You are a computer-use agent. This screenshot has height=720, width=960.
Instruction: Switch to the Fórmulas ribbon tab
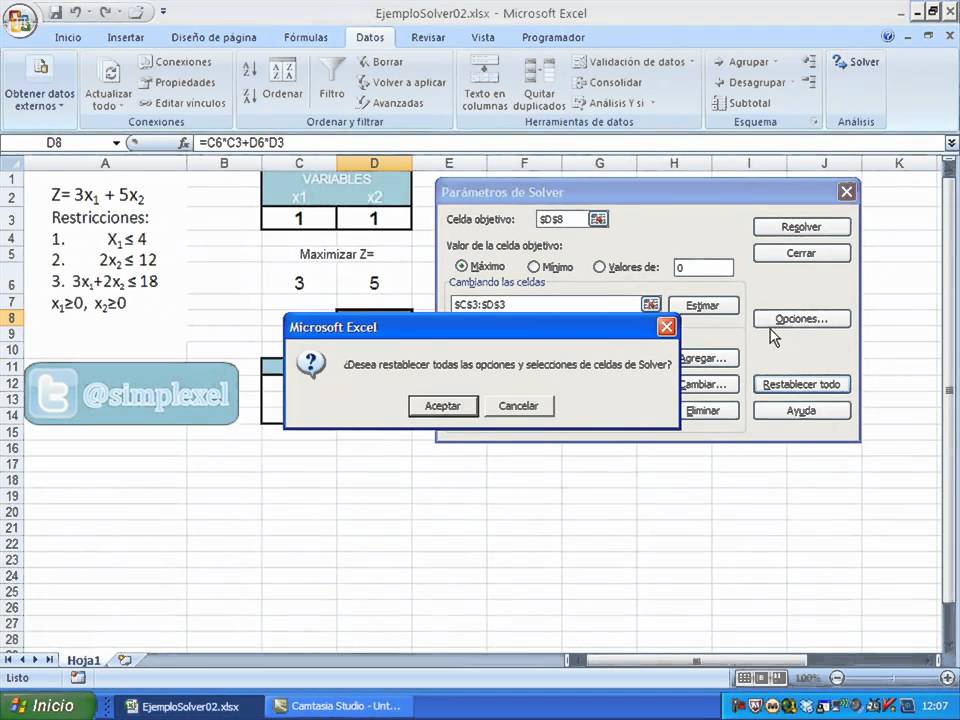coord(306,37)
